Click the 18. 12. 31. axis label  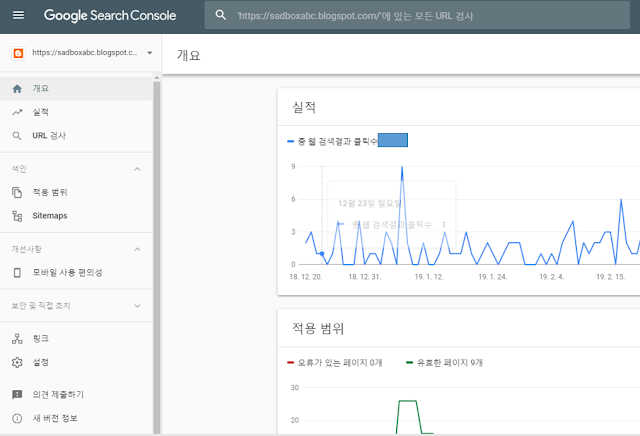(x=364, y=277)
